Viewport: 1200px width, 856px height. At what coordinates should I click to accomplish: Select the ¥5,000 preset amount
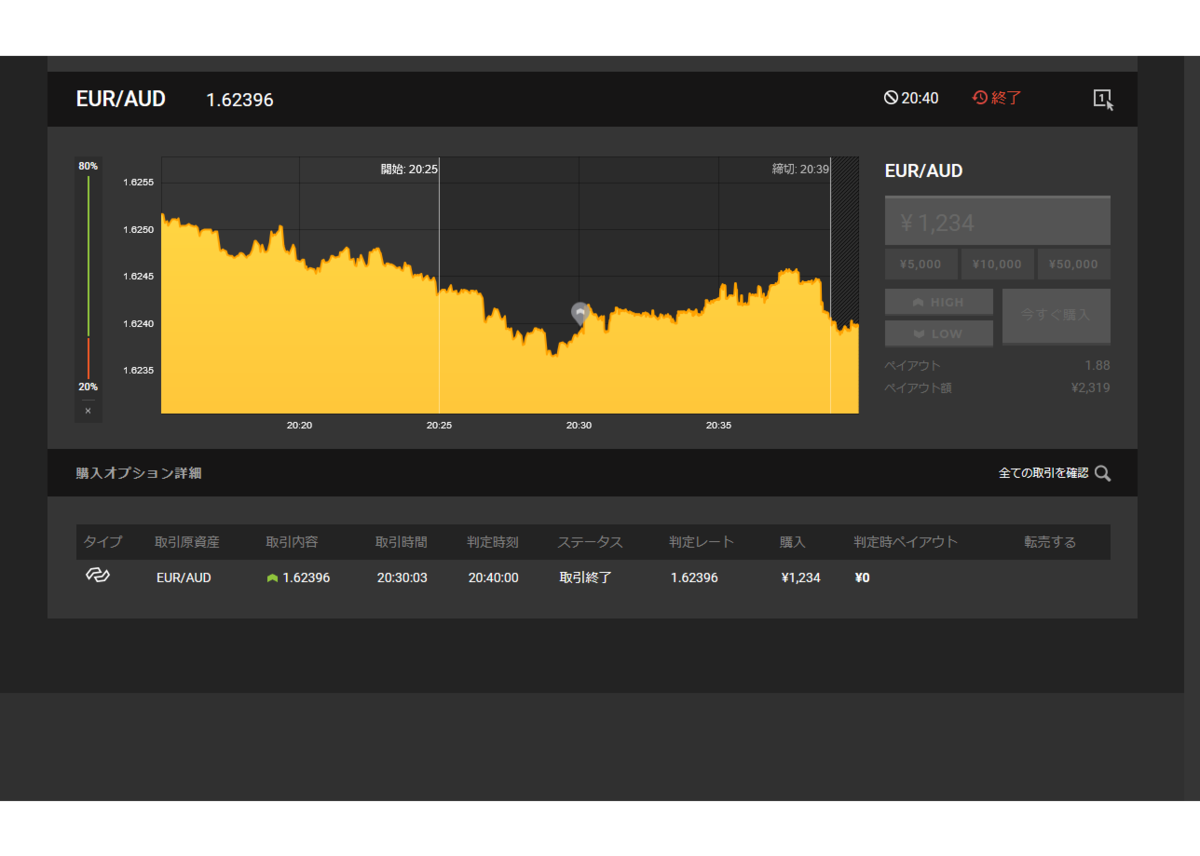click(921, 264)
